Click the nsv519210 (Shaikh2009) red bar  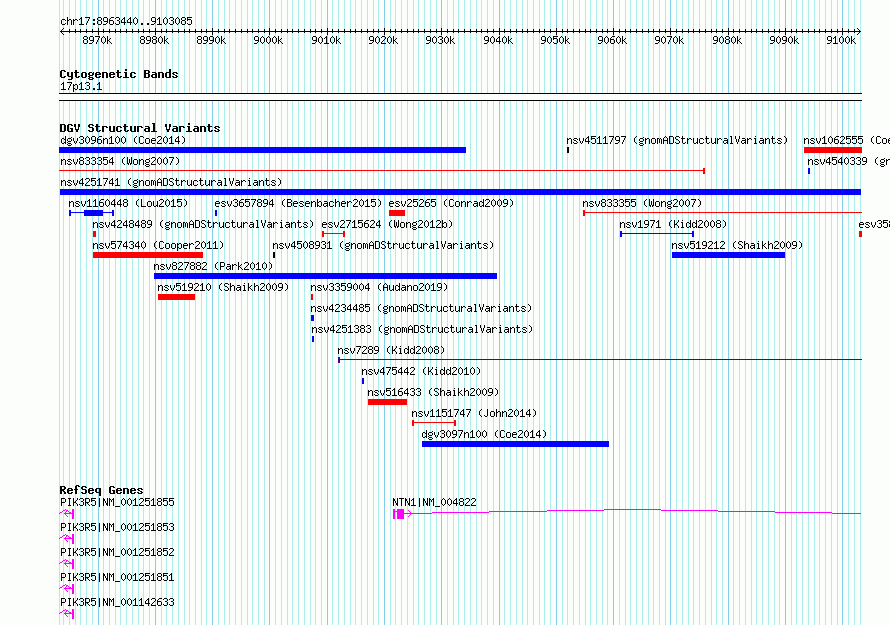coord(176,297)
